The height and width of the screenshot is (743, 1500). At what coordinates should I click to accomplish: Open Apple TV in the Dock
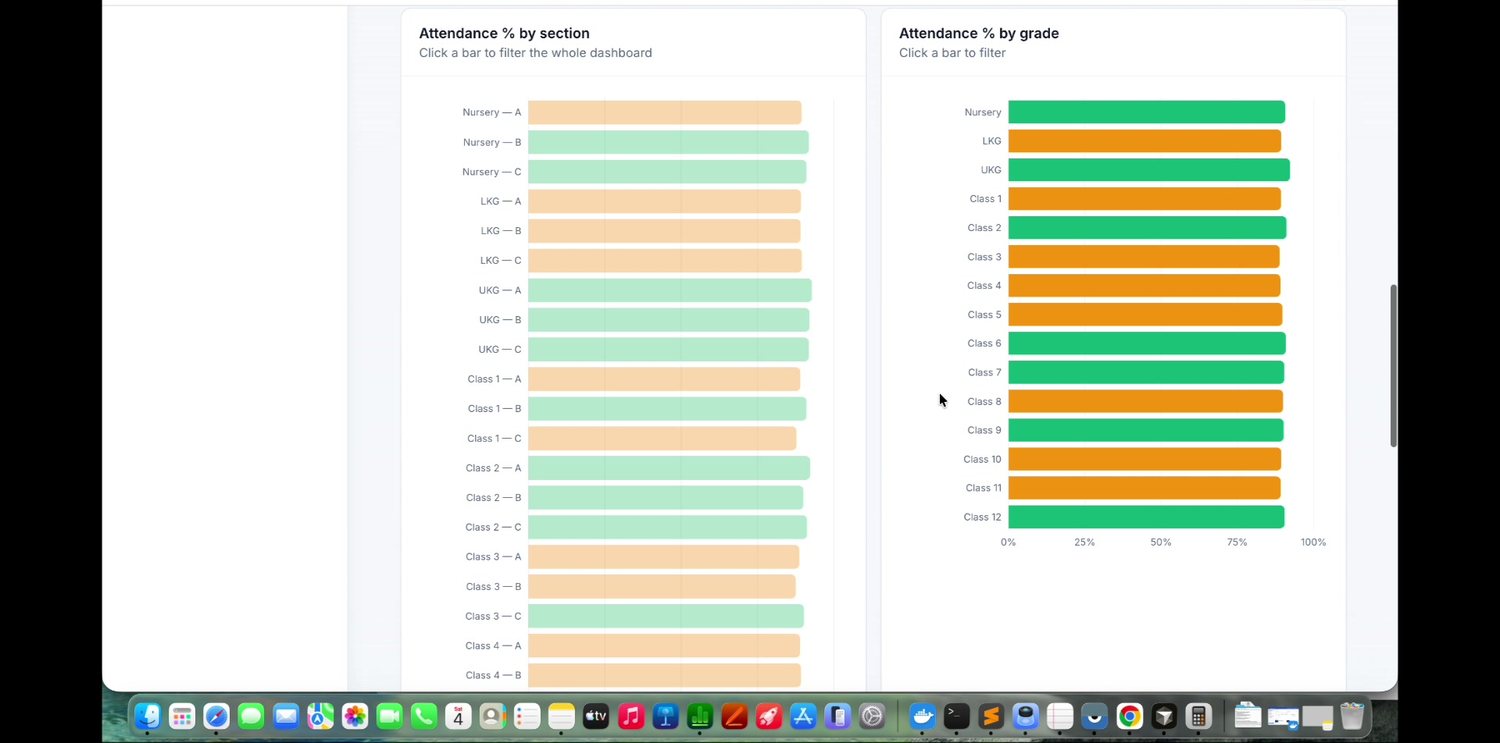point(596,716)
